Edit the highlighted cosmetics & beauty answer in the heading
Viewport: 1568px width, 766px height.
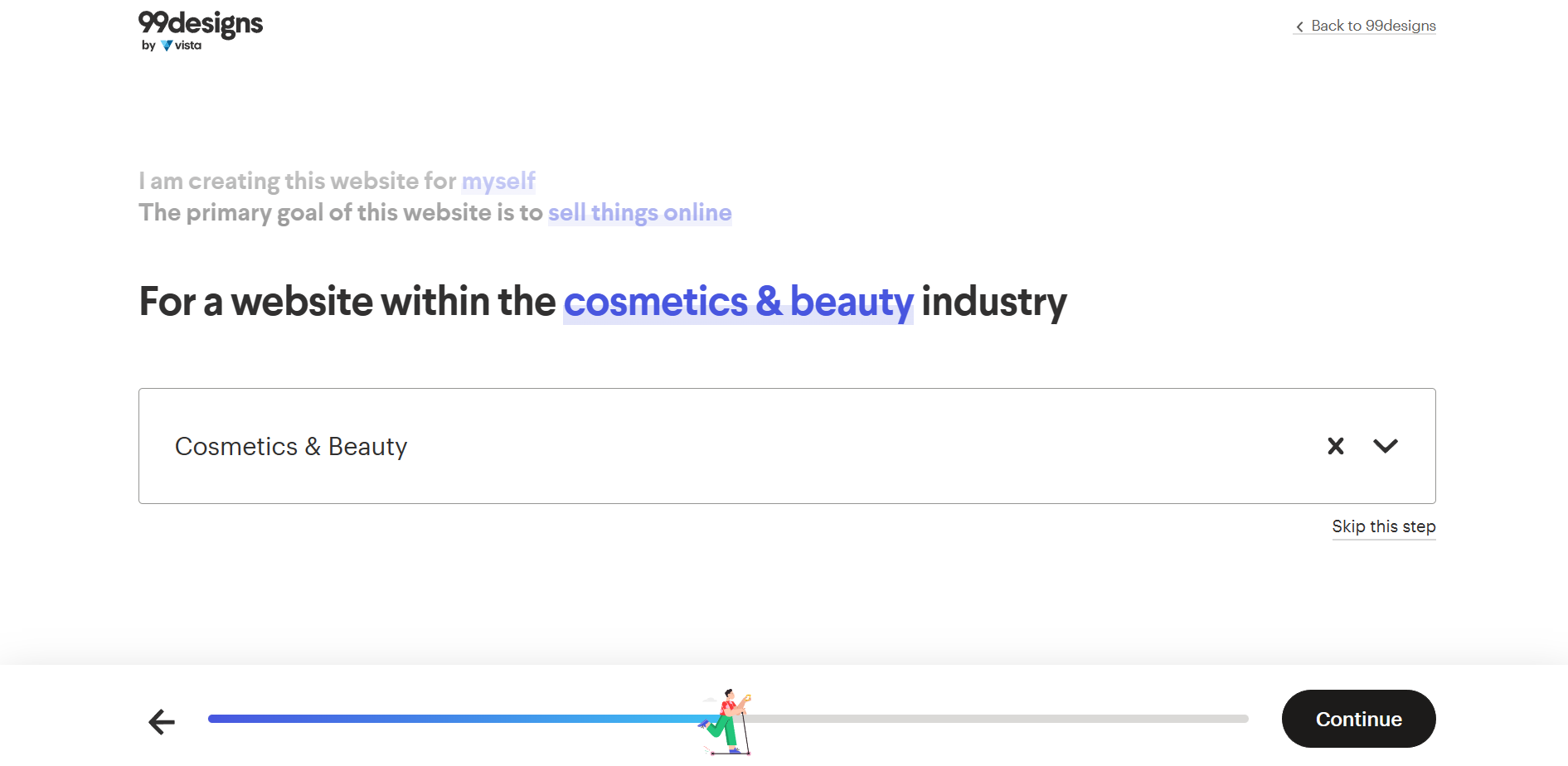pos(738,302)
